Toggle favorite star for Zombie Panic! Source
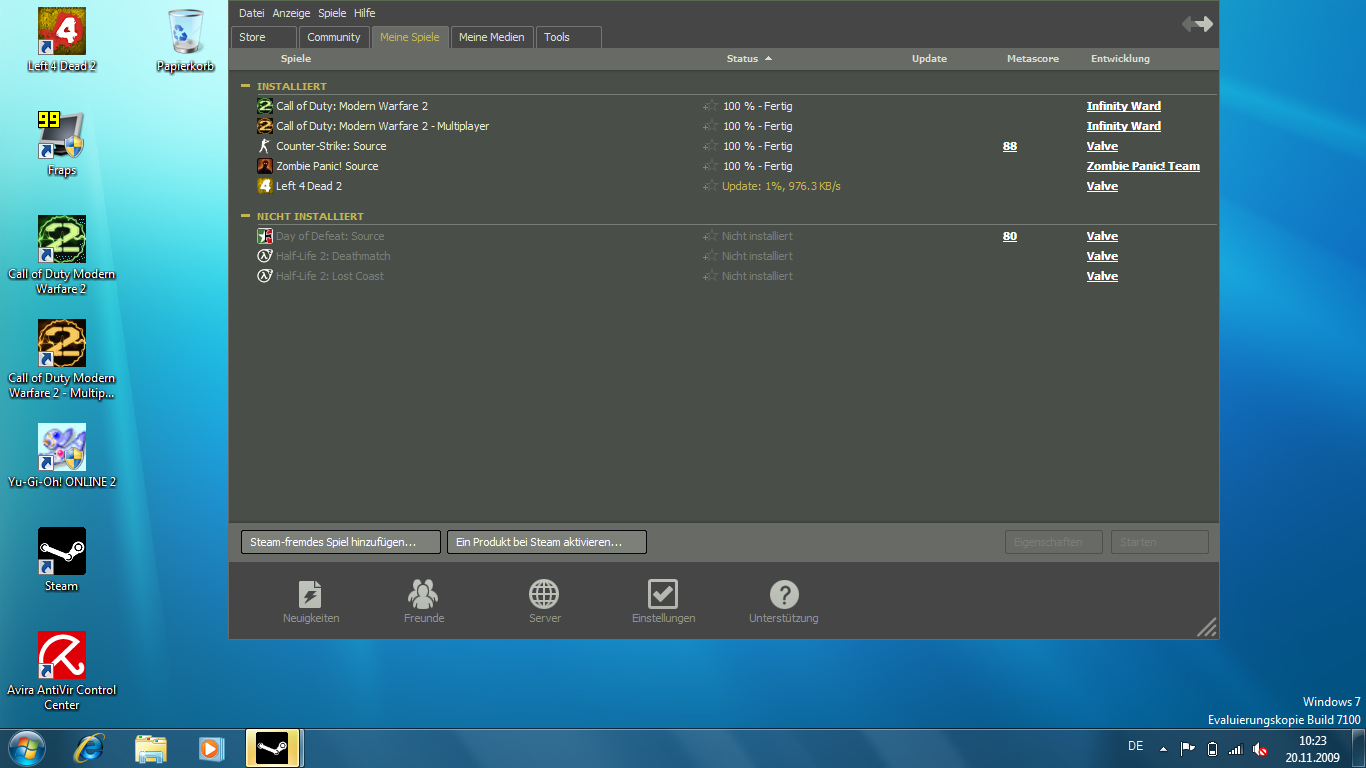The width and height of the screenshot is (1366, 768). pyautogui.click(x=711, y=166)
